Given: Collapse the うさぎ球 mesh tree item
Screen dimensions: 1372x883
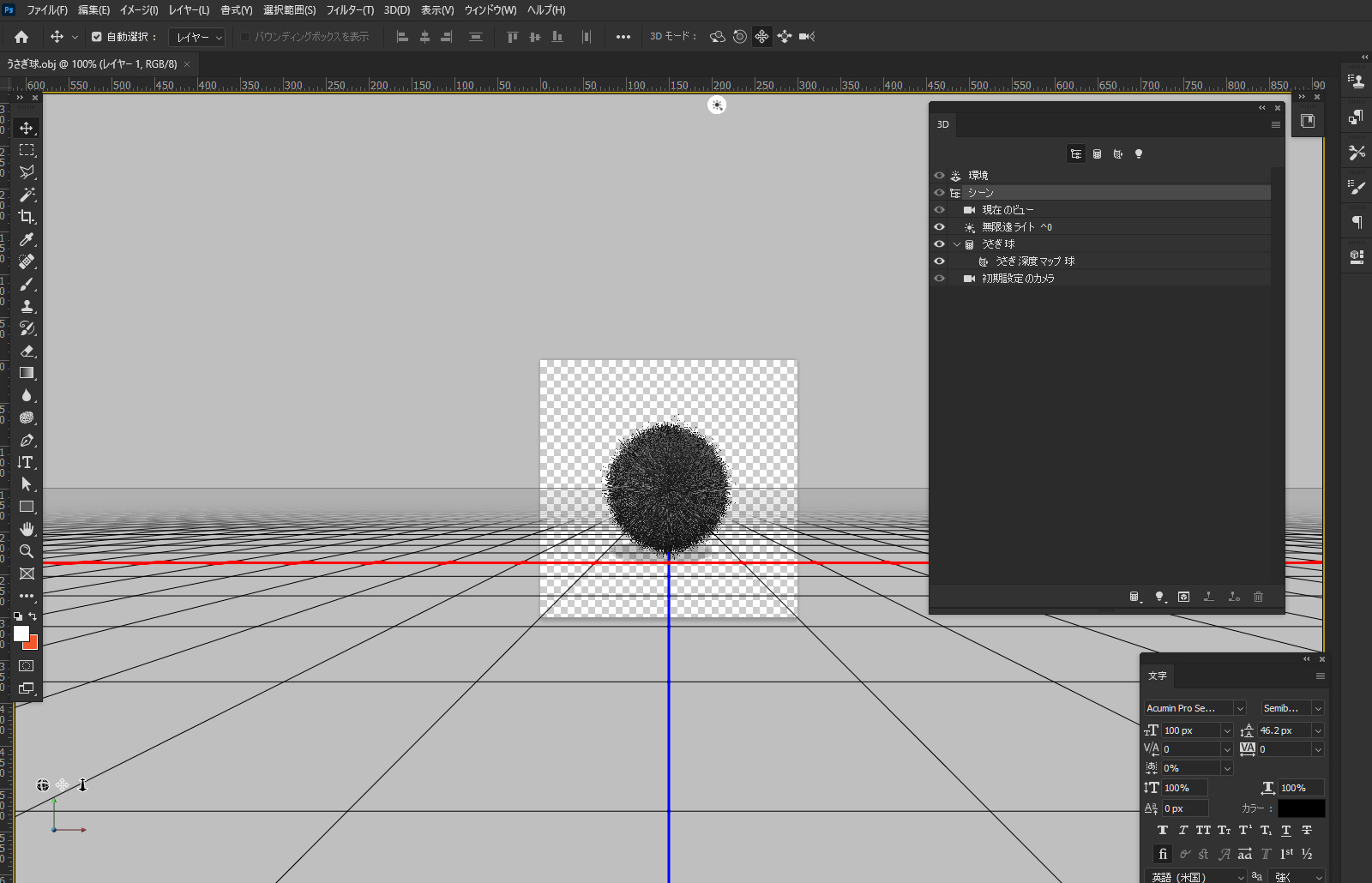Looking at the screenshot, I should coord(957,244).
